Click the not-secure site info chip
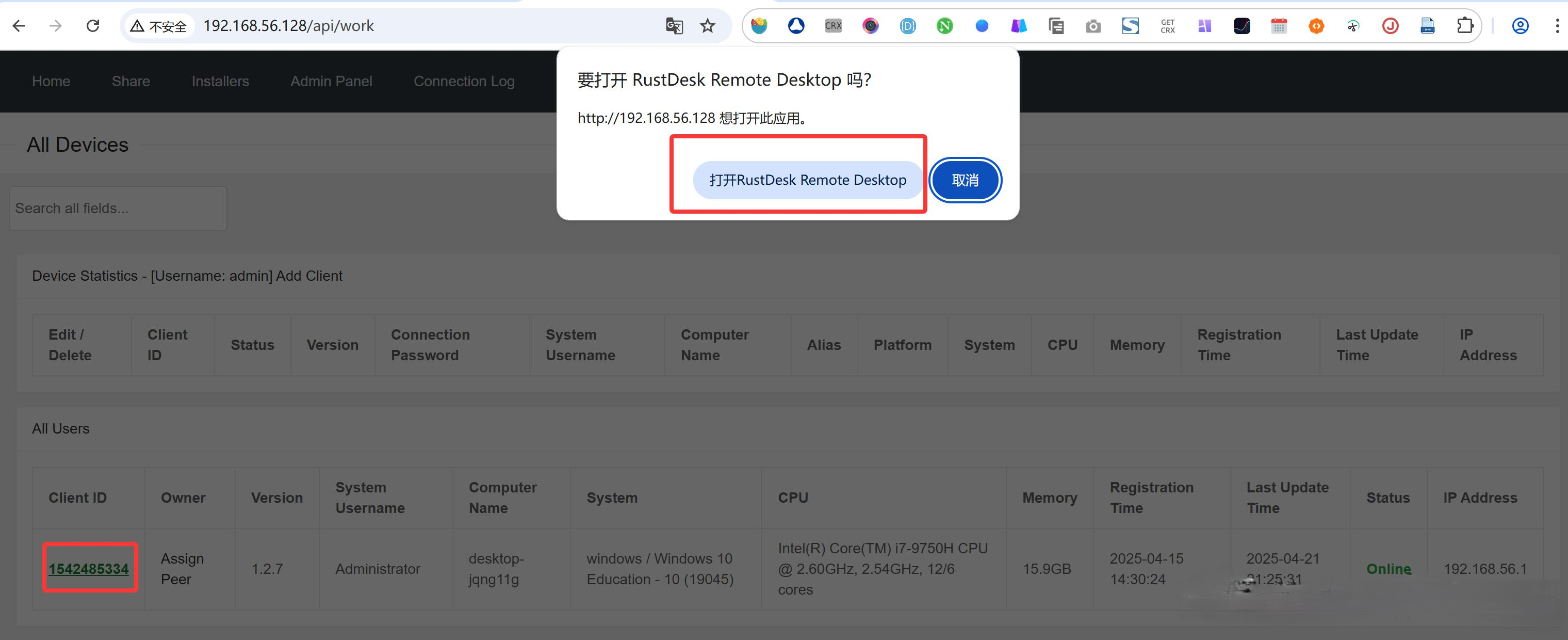Screen dimensions: 1568x640 [x=159, y=26]
